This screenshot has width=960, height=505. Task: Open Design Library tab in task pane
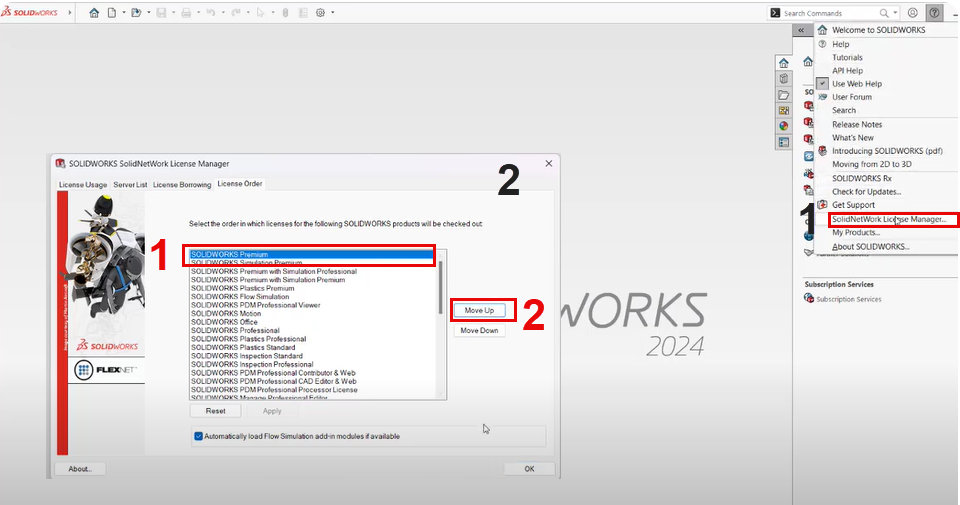[x=784, y=79]
